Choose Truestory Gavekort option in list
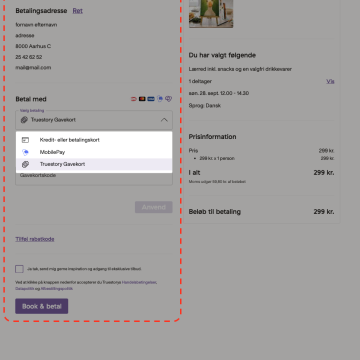 click(x=94, y=164)
